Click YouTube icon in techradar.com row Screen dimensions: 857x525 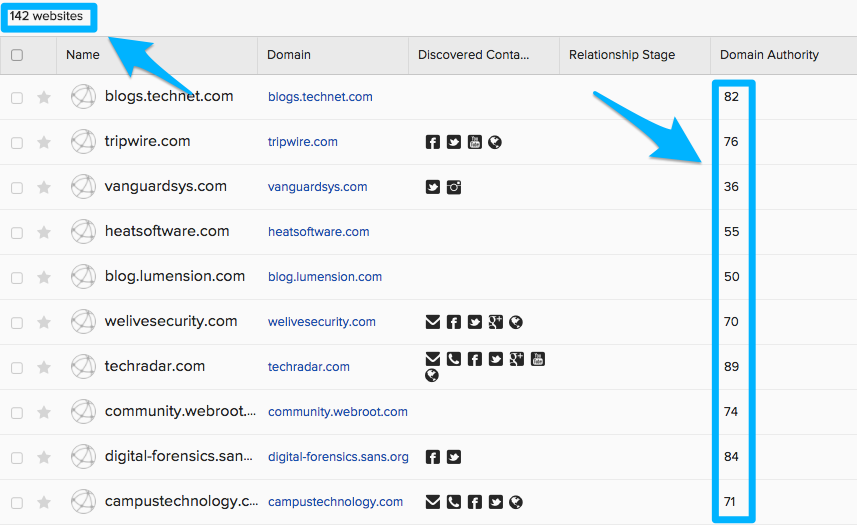click(538, 359)
